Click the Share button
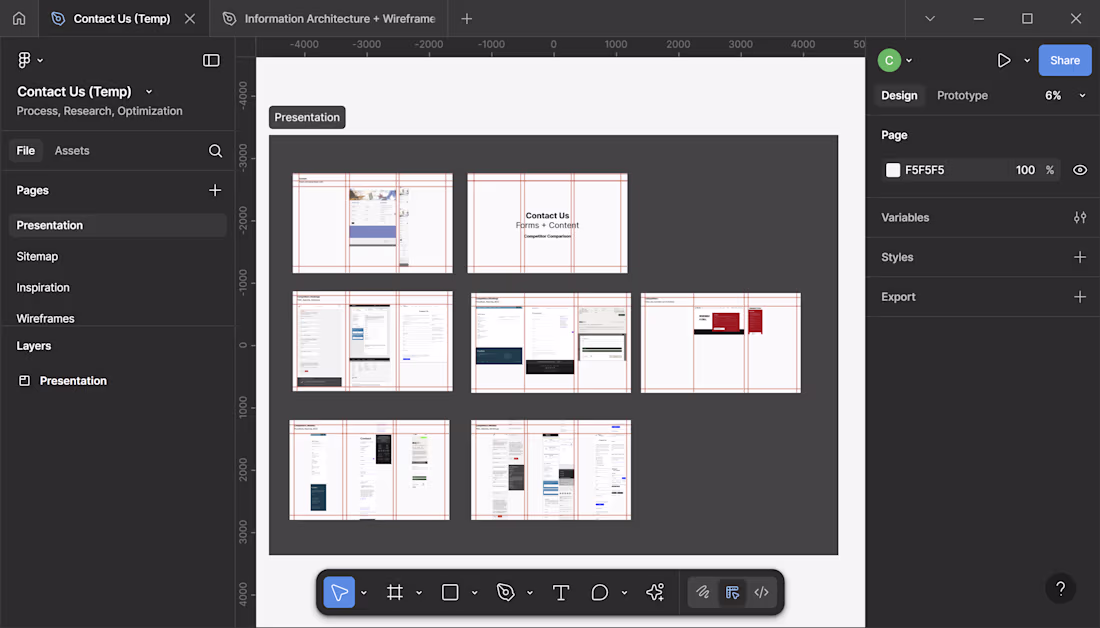 point(1064,60)
